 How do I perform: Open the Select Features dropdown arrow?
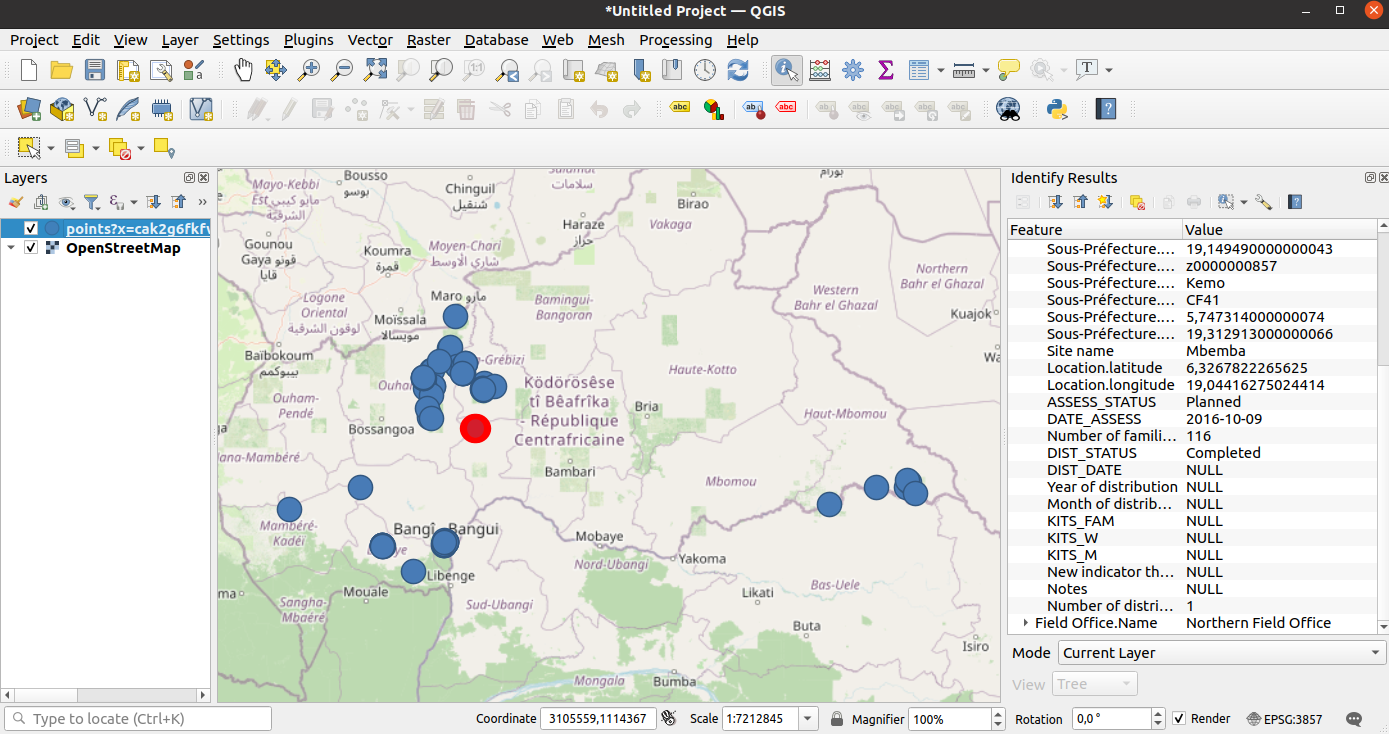(51, 148)
